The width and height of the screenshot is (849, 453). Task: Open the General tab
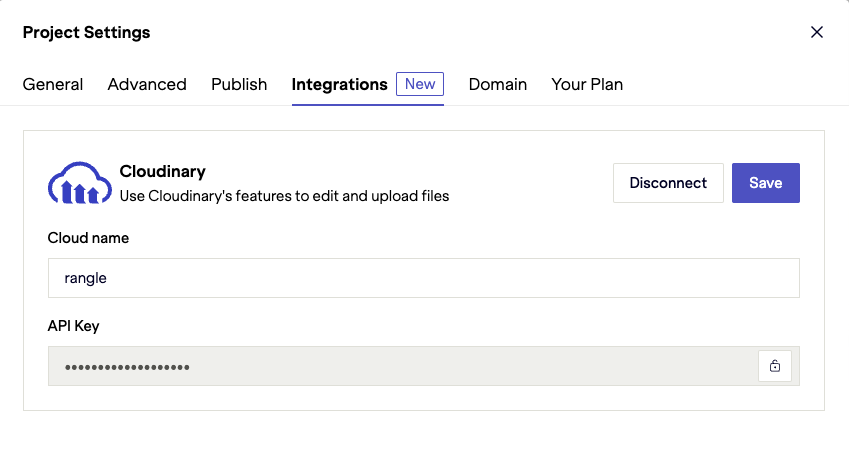(53, 84)
